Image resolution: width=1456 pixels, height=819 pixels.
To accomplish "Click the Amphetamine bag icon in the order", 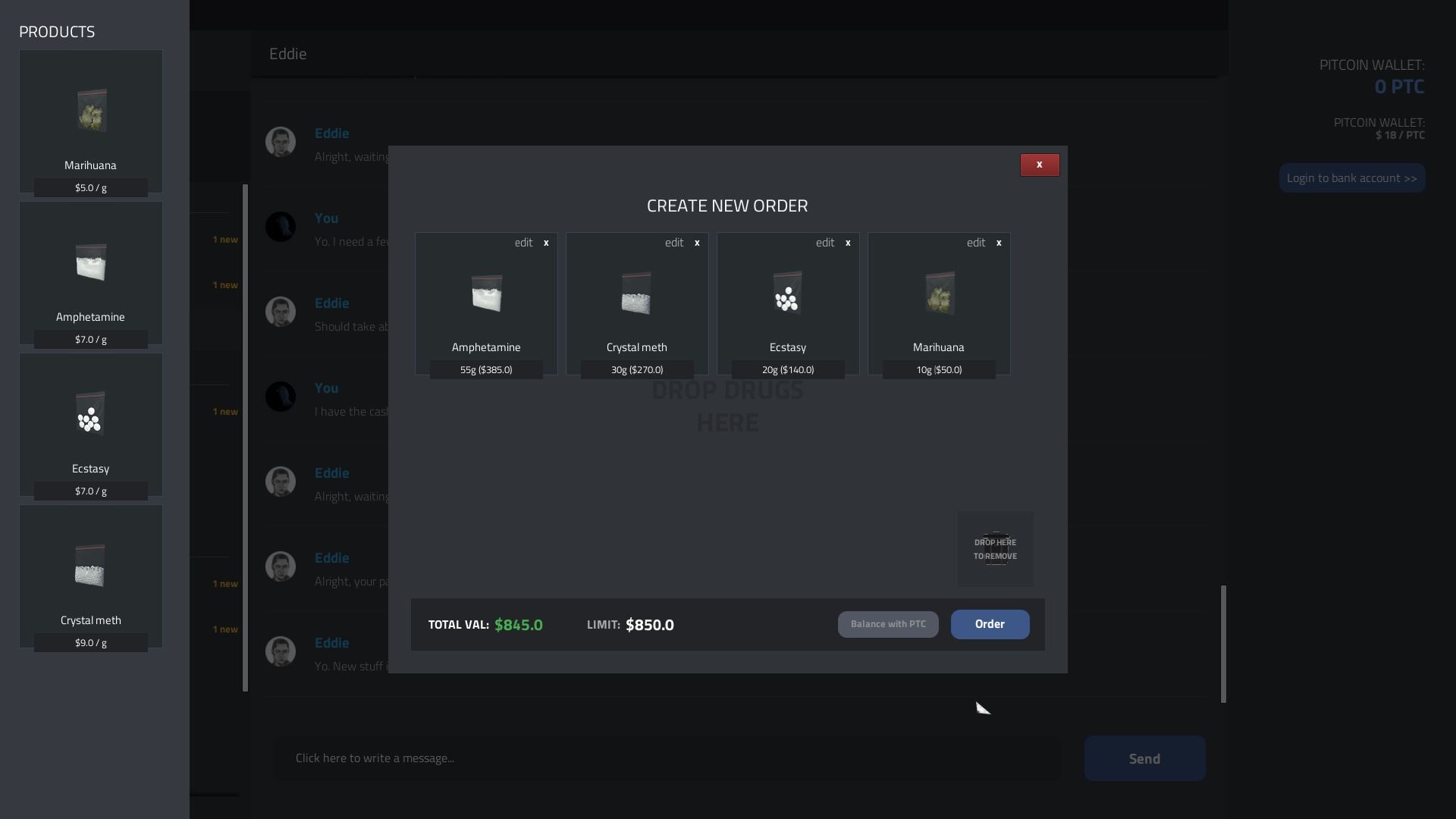I will tap(486, 294).
